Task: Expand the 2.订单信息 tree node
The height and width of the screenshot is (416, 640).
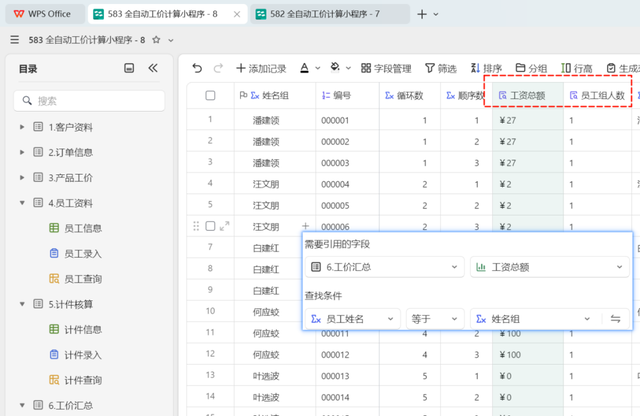Action: click(22, 152)
